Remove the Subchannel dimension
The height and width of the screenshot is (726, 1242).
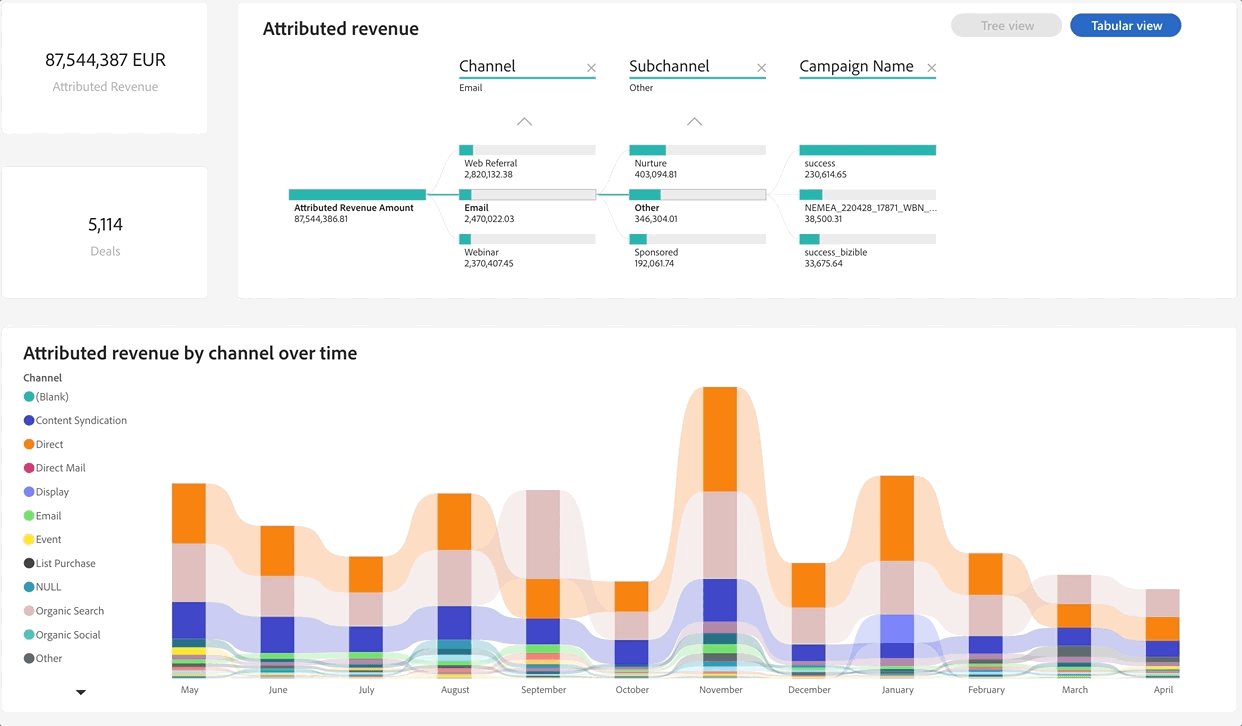pyautogui.click(x=761, y=68)
